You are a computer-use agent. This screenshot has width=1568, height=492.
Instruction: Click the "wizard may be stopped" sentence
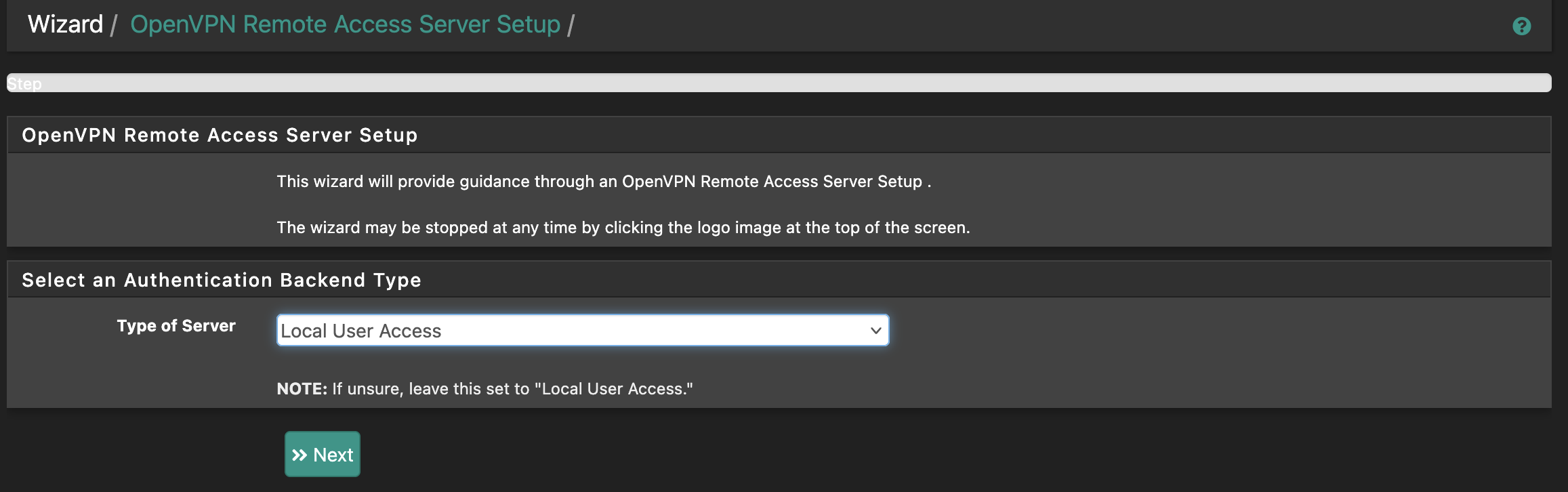click(x=623, y=228)
